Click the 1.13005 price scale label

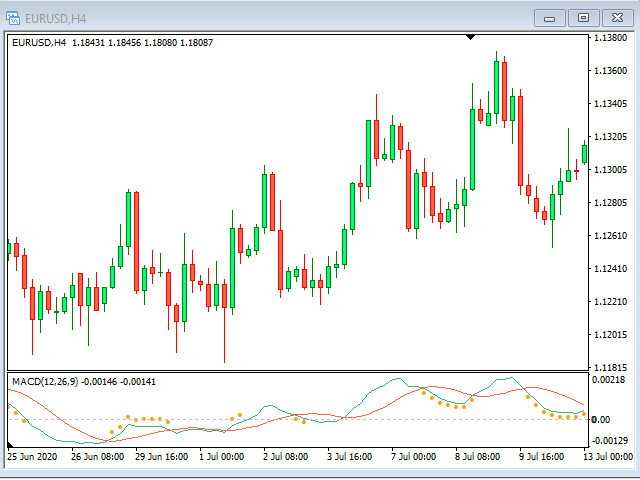pyautogui.click(x=610, y=169)
